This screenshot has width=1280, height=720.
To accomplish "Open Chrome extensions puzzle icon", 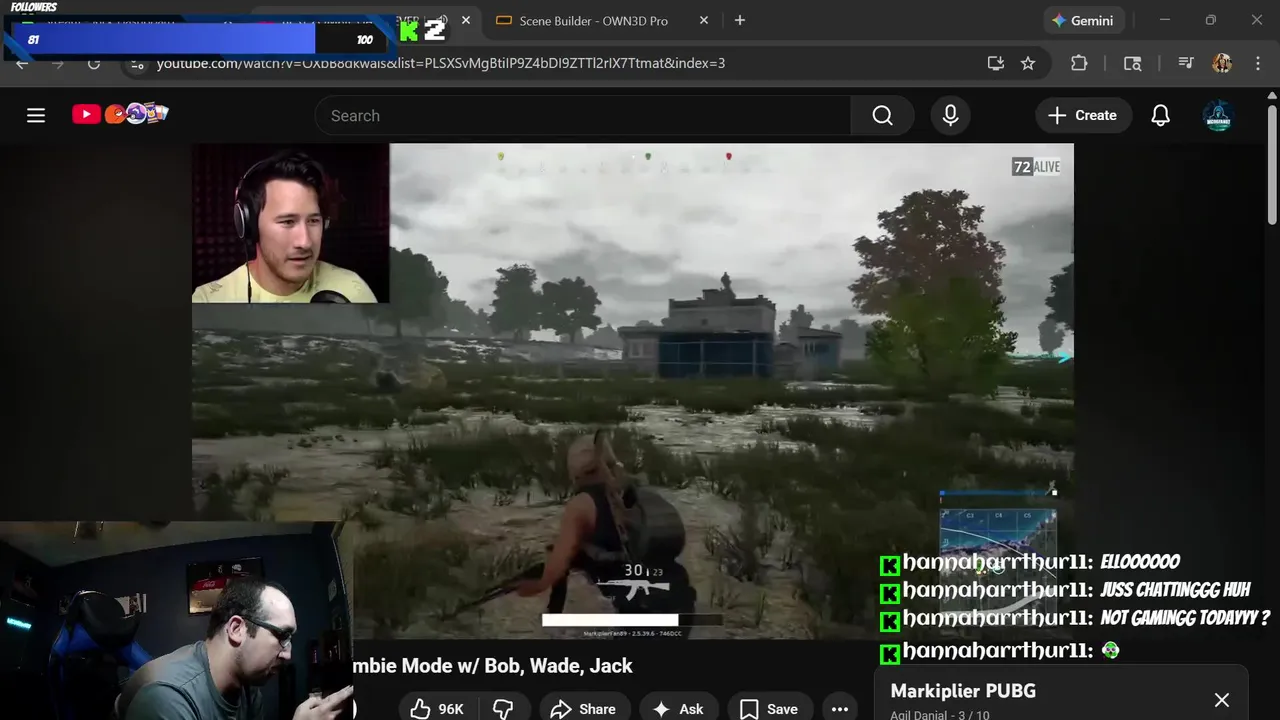I will point(1079,63).
